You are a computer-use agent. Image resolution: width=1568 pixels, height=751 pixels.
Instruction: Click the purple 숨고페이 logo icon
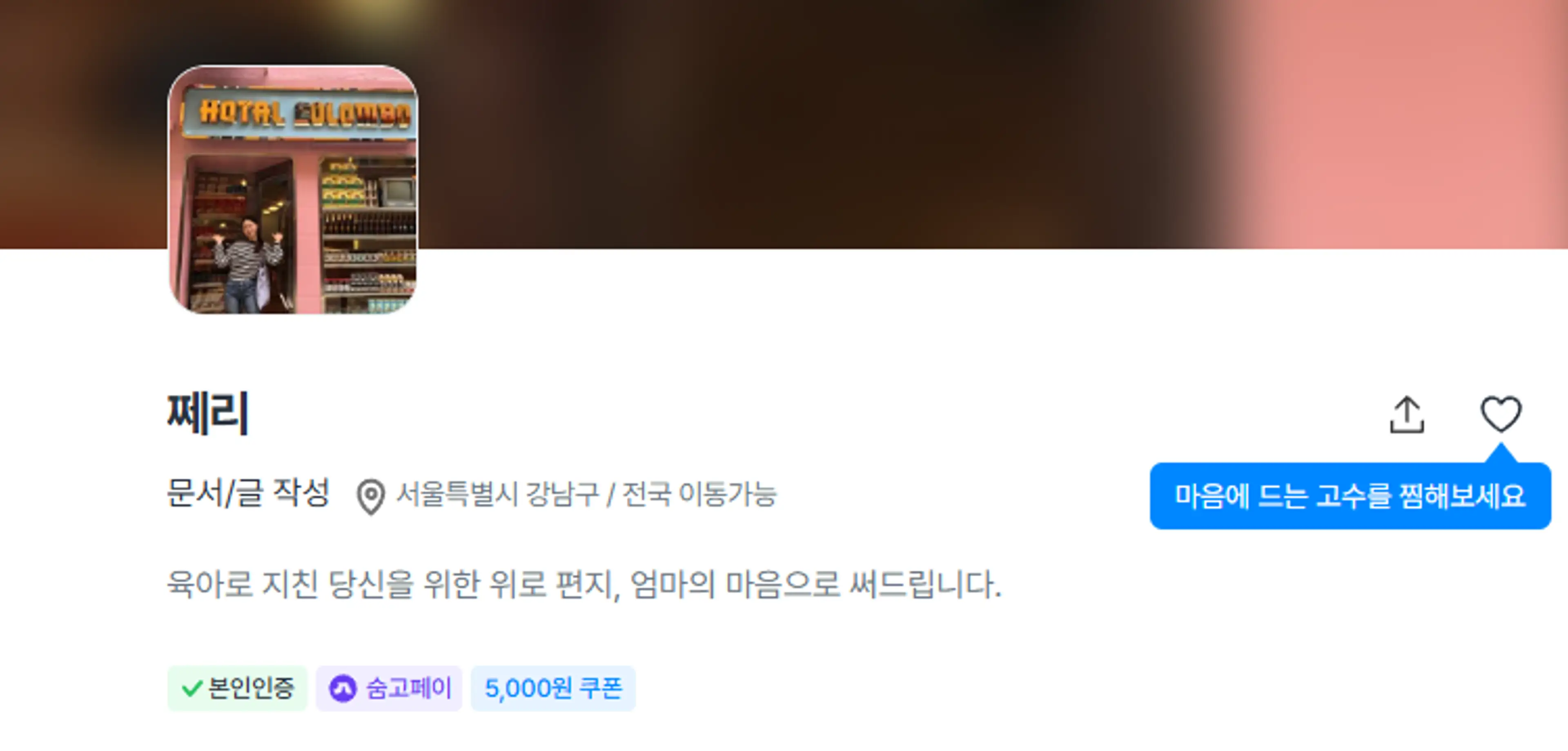click(343, 689)
